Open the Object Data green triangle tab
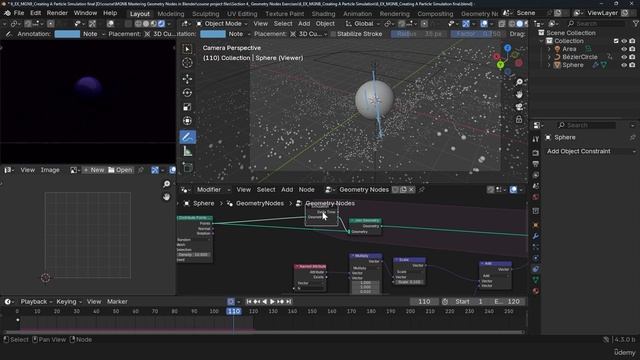The height and width of the screenshot is (360, 640). pyautogui.click(x=536, y=280)
